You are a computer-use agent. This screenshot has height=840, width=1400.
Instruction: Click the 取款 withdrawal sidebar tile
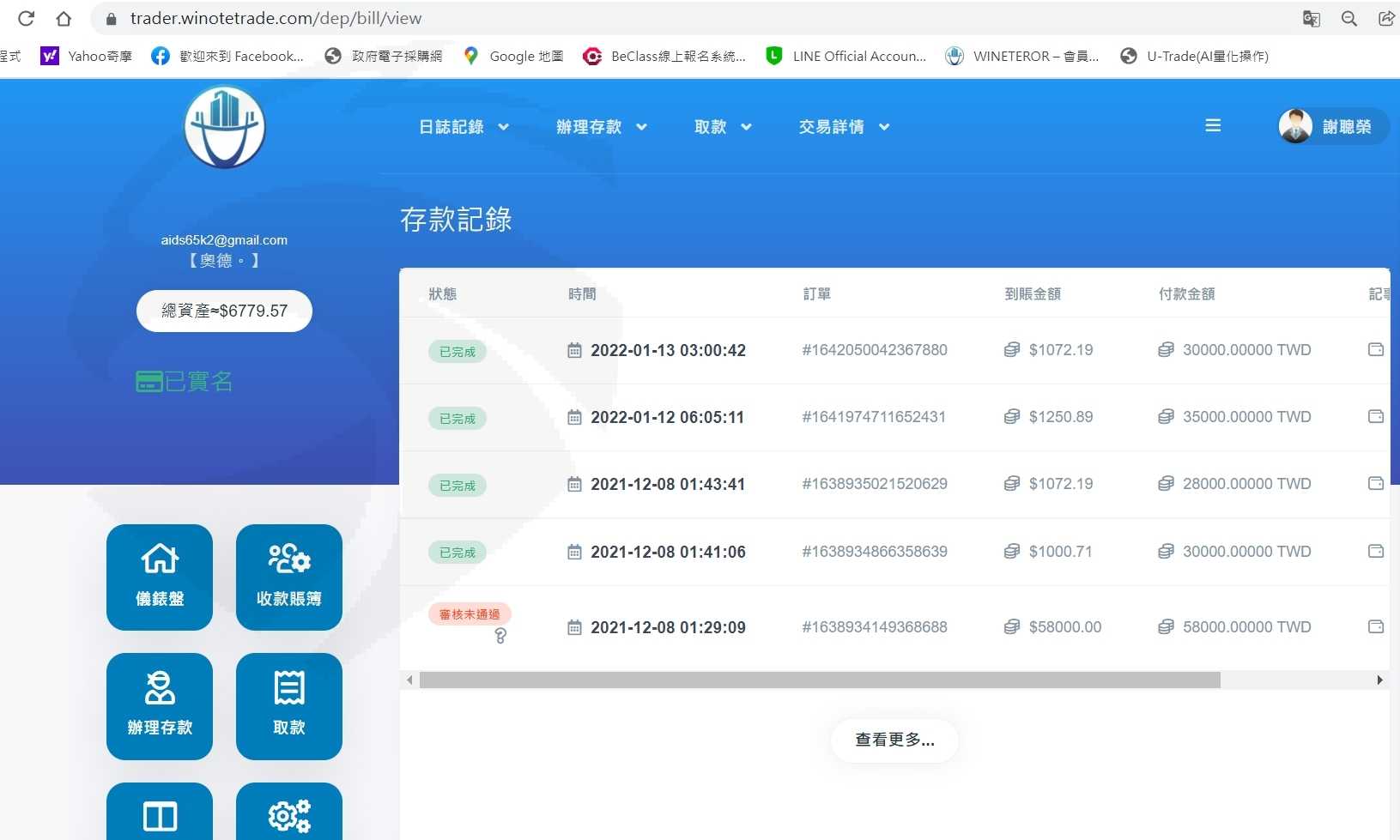[288, 705]
